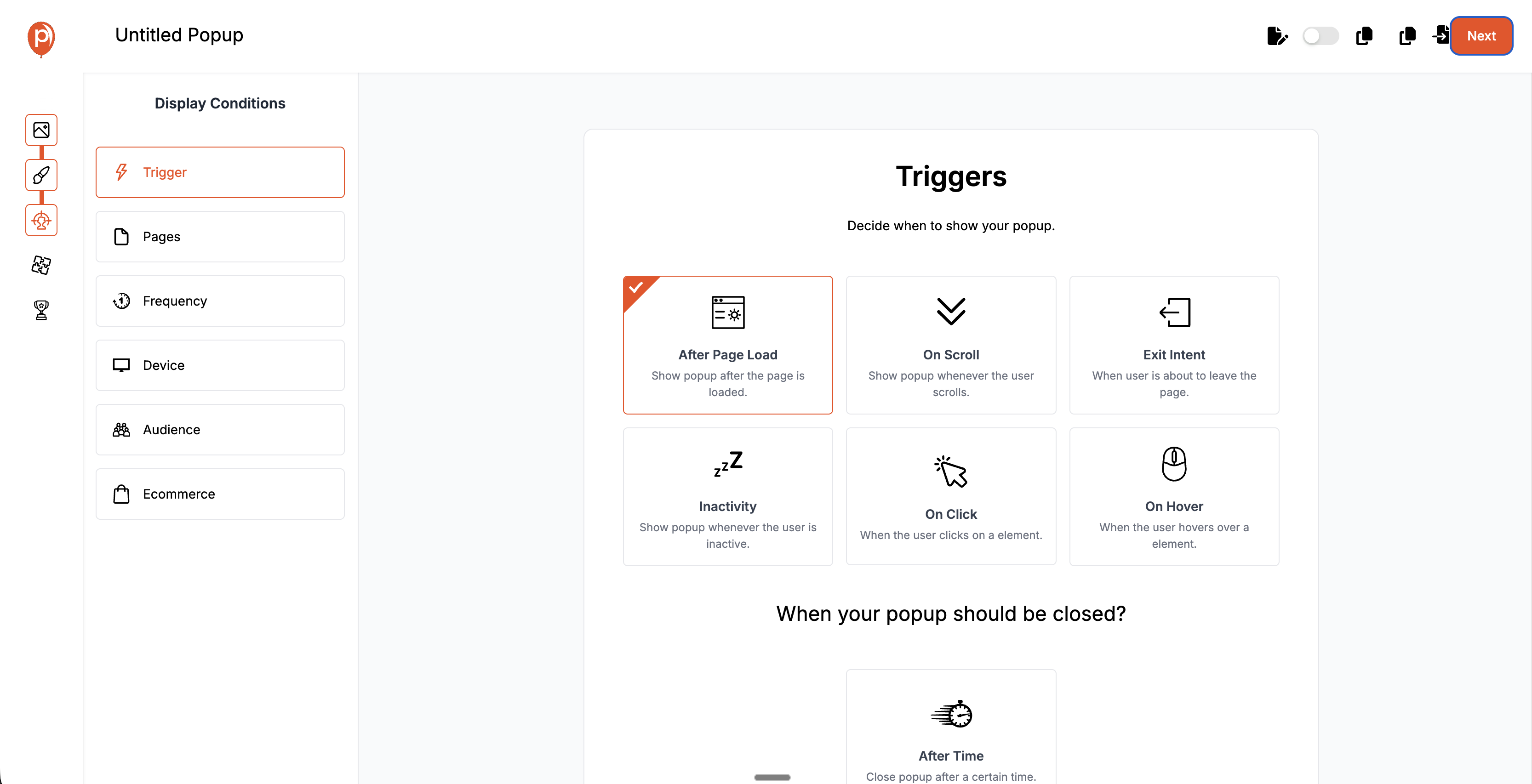
Task: Select the Exit Intent trigger
Action: coord(1173,345)
